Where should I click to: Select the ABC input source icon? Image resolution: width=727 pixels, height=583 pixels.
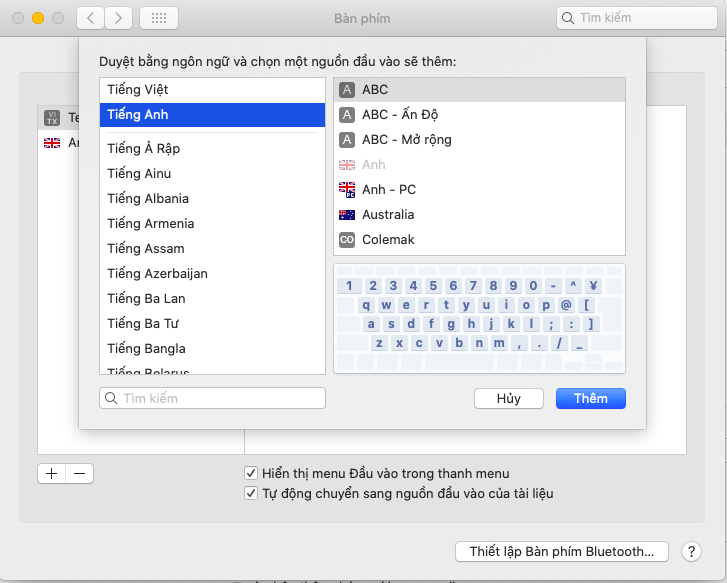pyautogui.click(x=347, y=90)
